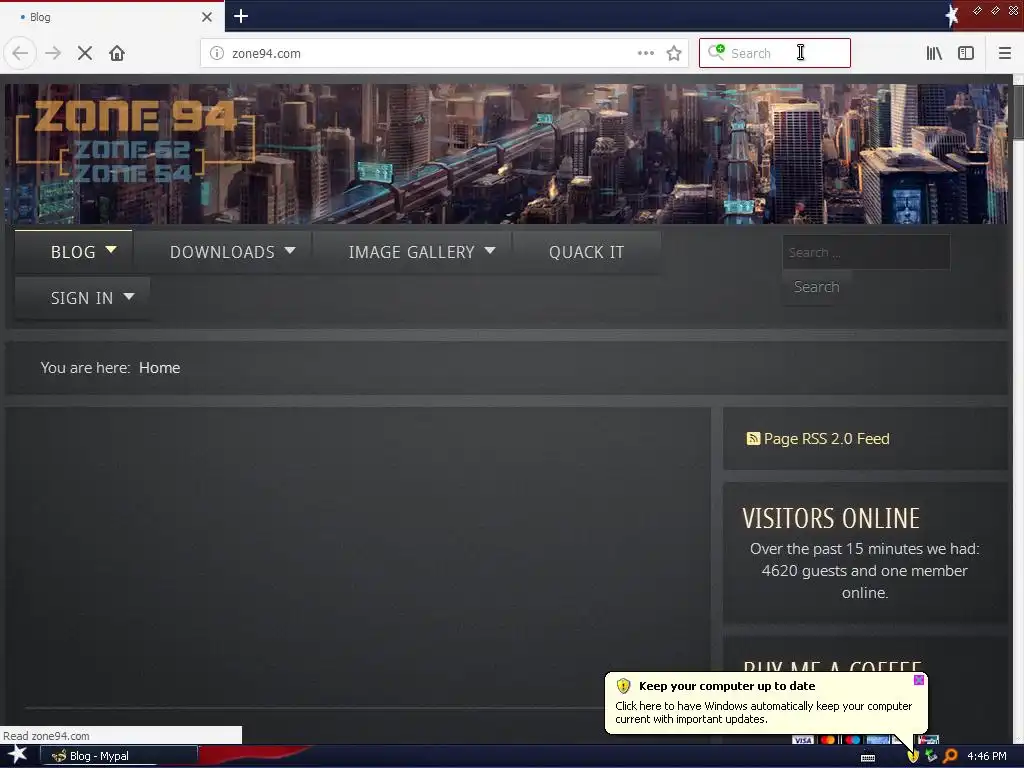
Task: Open the IMAGE GALLERY navigation menu
Action: coord(411,252)
